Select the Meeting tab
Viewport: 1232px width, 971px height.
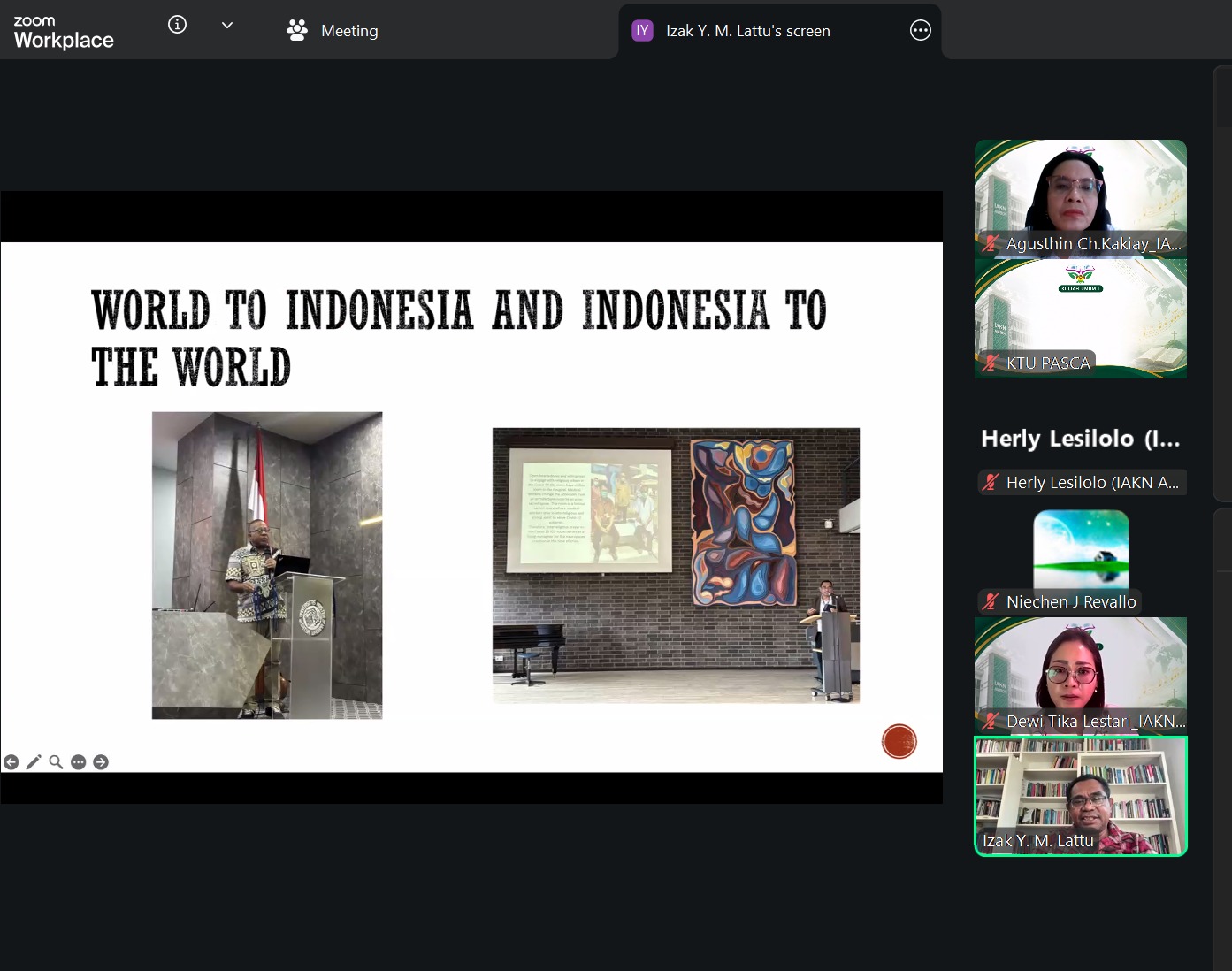333,30
